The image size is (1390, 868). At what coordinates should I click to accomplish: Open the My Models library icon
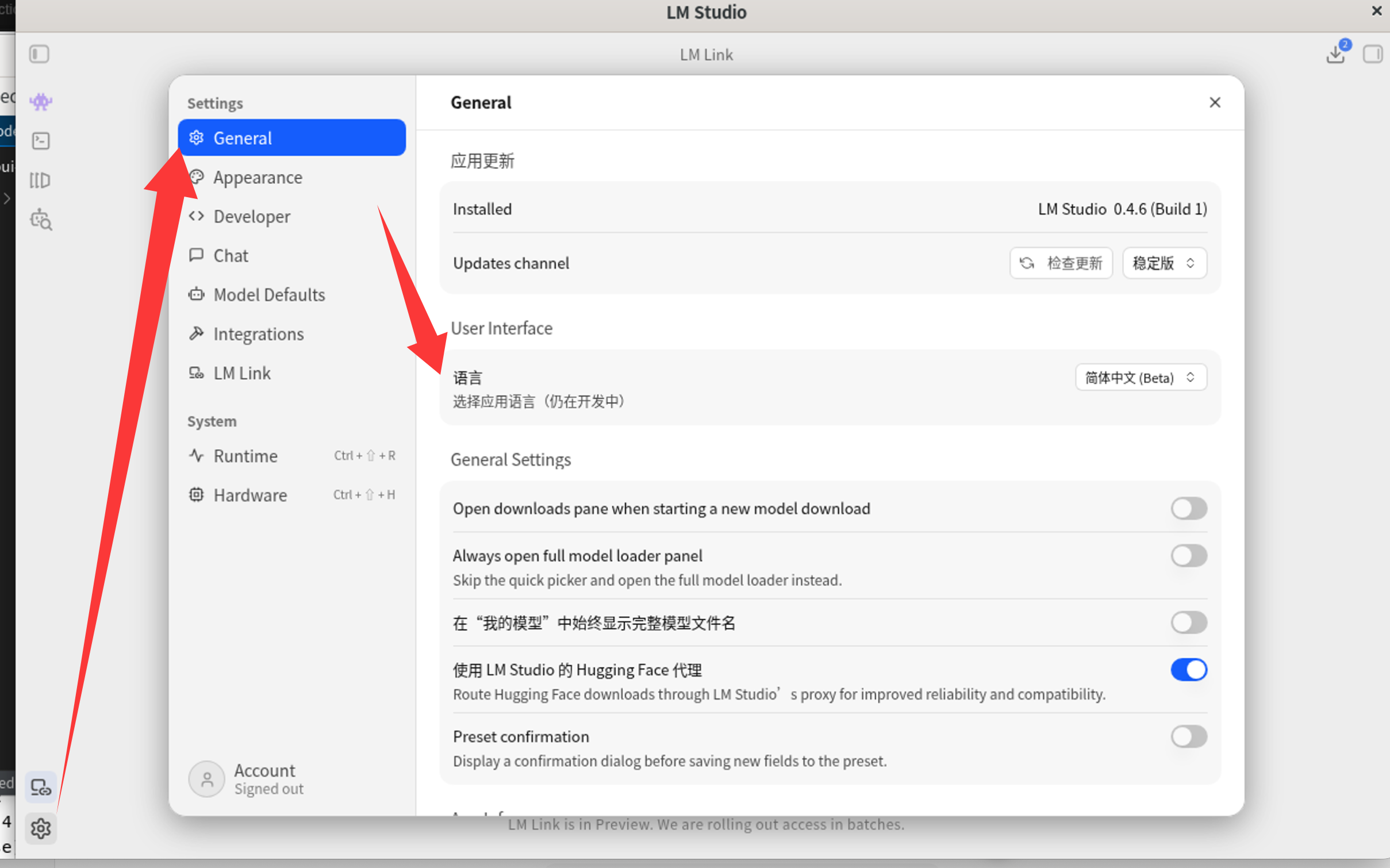[41, 180]
